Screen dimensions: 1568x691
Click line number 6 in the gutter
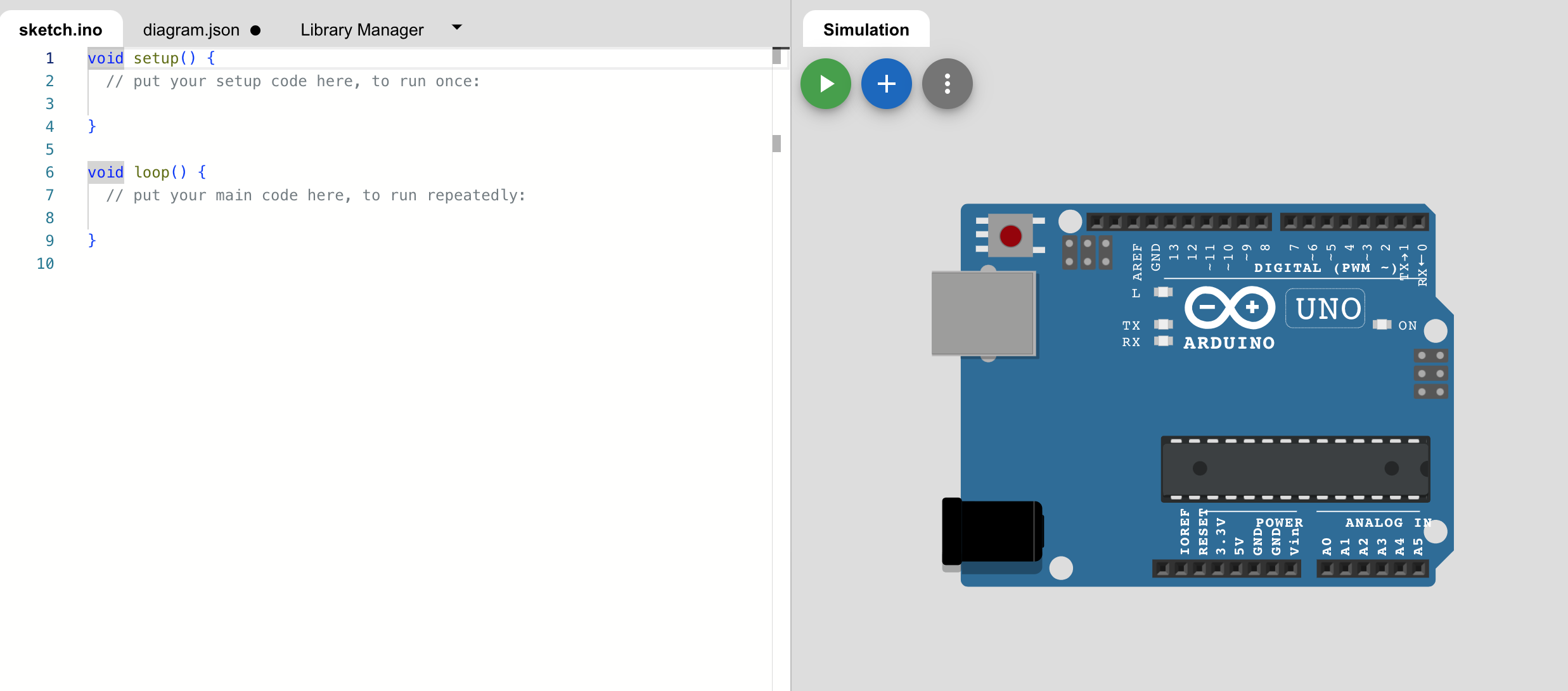[49, 172]
